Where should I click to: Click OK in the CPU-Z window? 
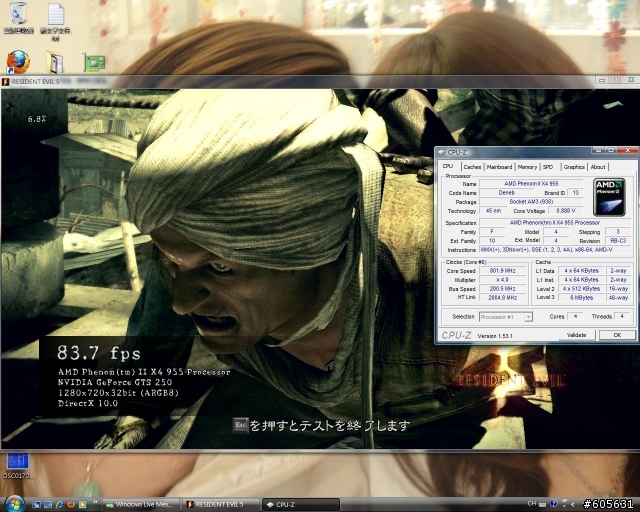point(617,335)
